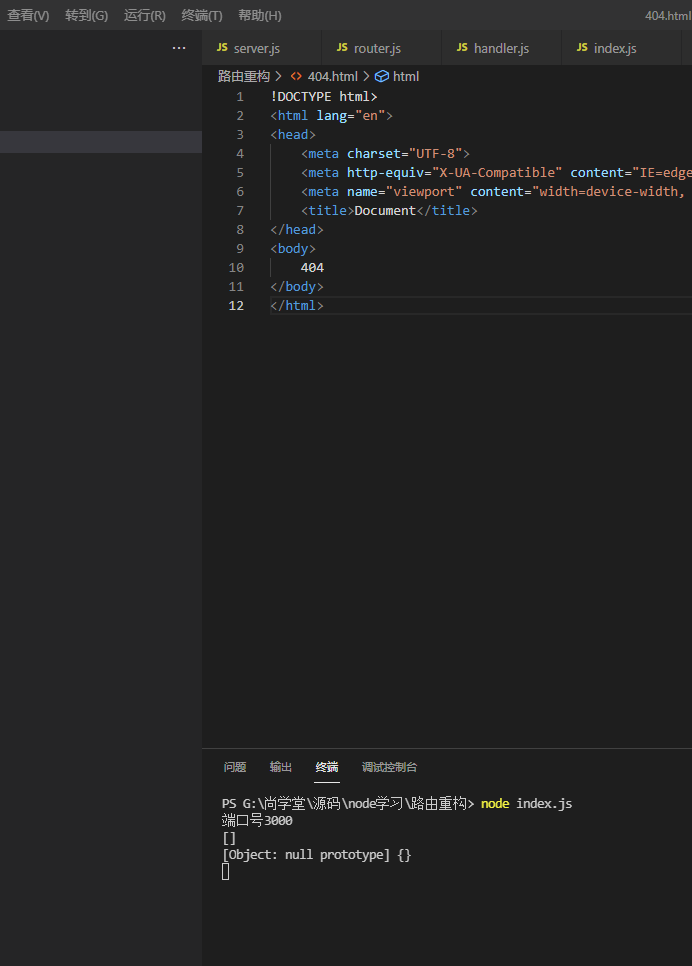This screenshot has width=692, height=966.
Task: Click the closing </body> tag
Action: pyautogui.click(x=296, y=286)
